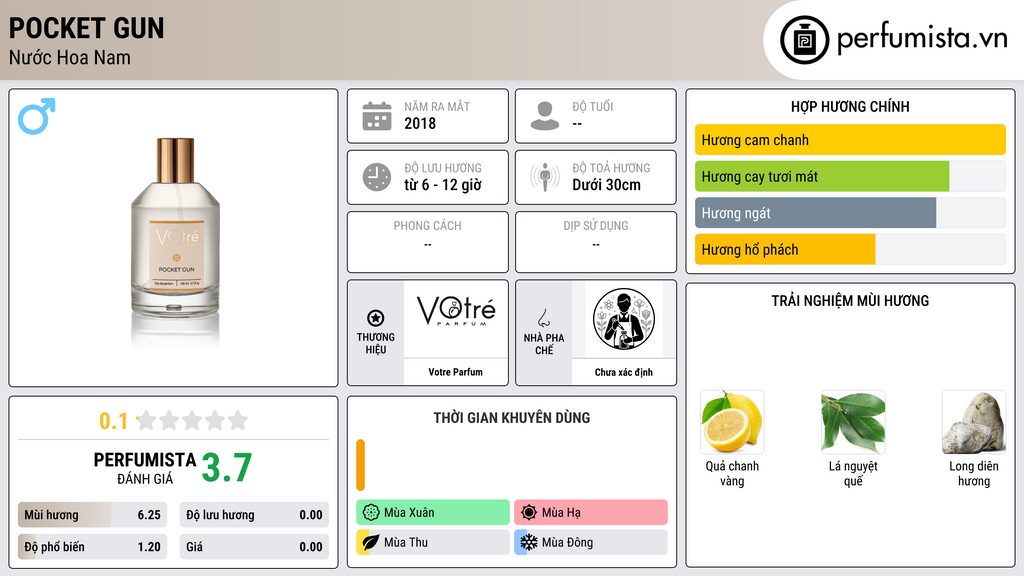Click the five-star rating row
Image resolution: width=1024 pixels, height=576 pixels.
pos(193,420)
